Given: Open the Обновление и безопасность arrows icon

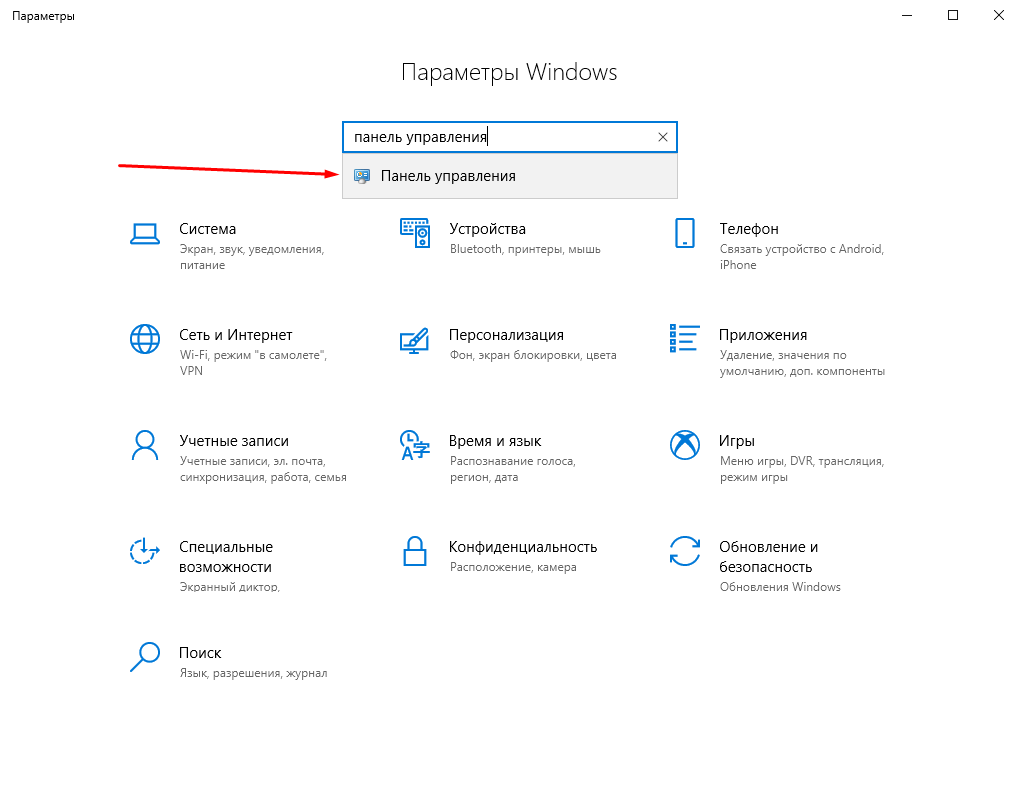Looking at the screenshot, I should (x=684, y=551).
